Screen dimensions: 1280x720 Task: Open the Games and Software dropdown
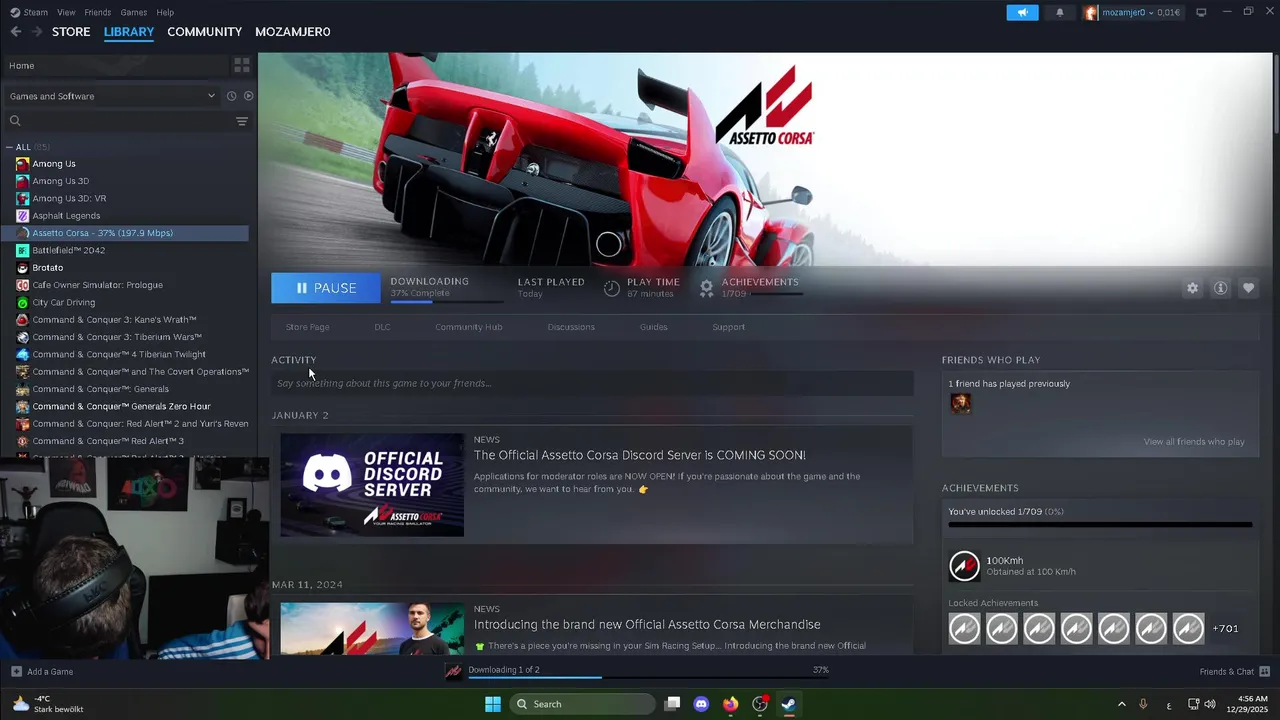coord(112,96)
